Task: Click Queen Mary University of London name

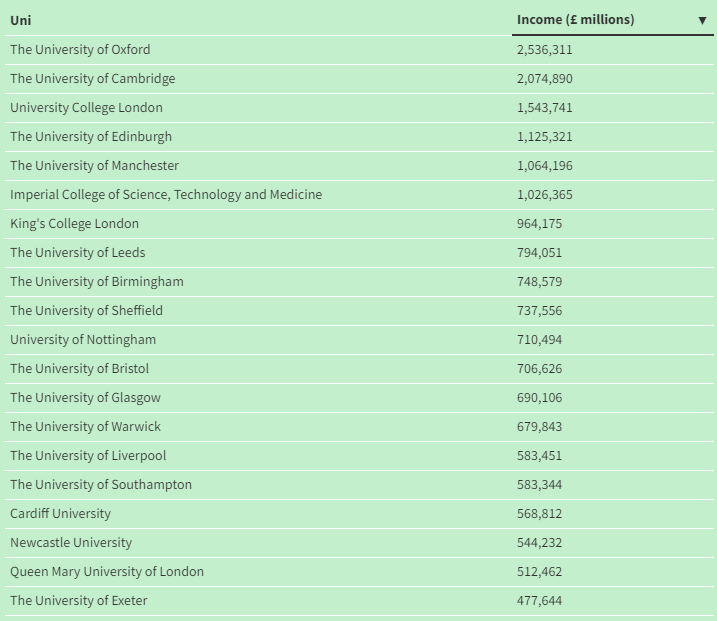Action: tap(107, 572)
